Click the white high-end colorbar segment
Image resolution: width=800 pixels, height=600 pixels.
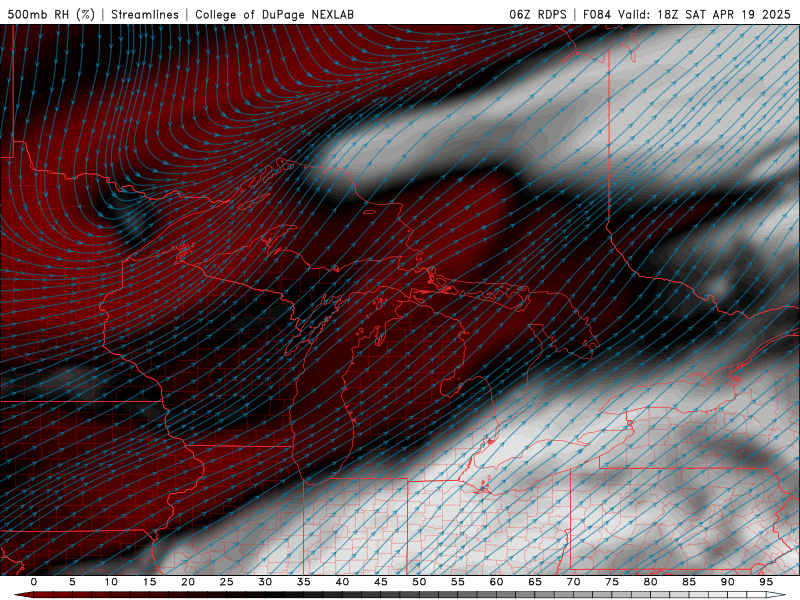coord(776,595)
